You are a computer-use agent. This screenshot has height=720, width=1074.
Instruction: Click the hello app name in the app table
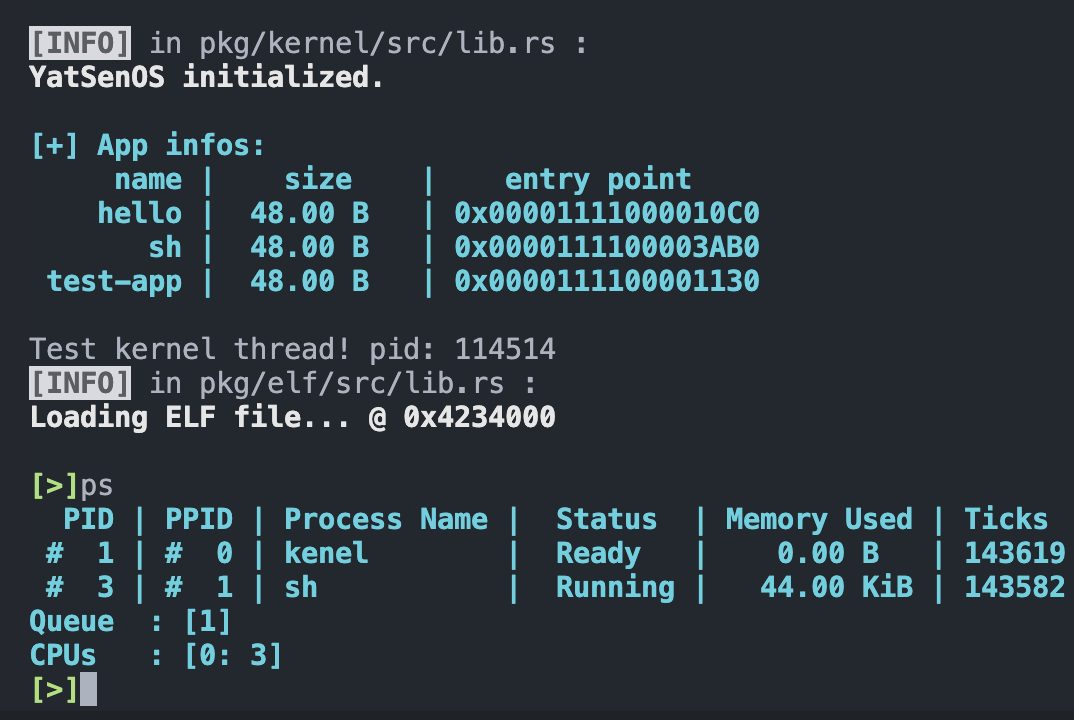pos(139,213)
